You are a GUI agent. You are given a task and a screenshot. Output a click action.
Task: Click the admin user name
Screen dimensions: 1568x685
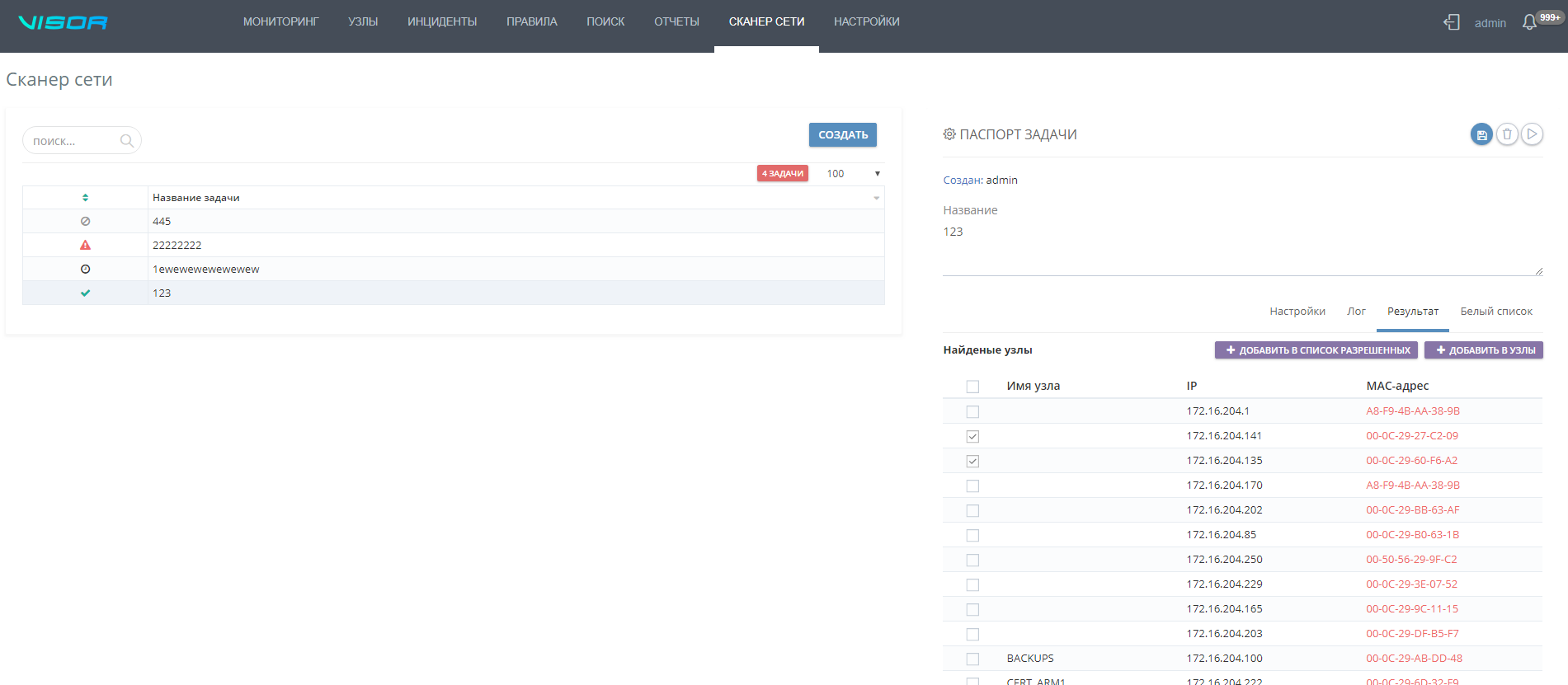(1490, 23)
